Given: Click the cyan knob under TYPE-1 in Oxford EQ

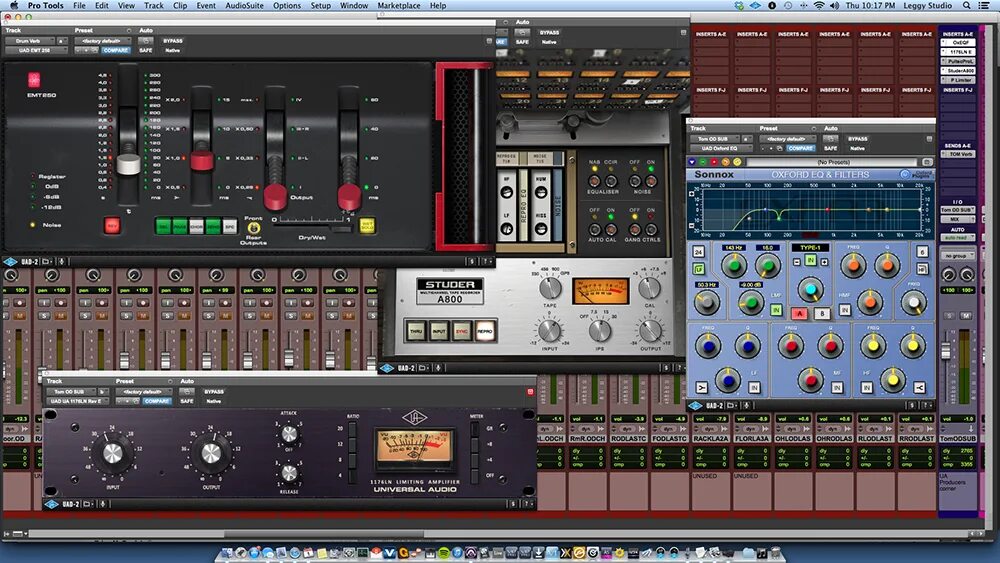Looking at the screenshot, I should [x=810, y=289].
